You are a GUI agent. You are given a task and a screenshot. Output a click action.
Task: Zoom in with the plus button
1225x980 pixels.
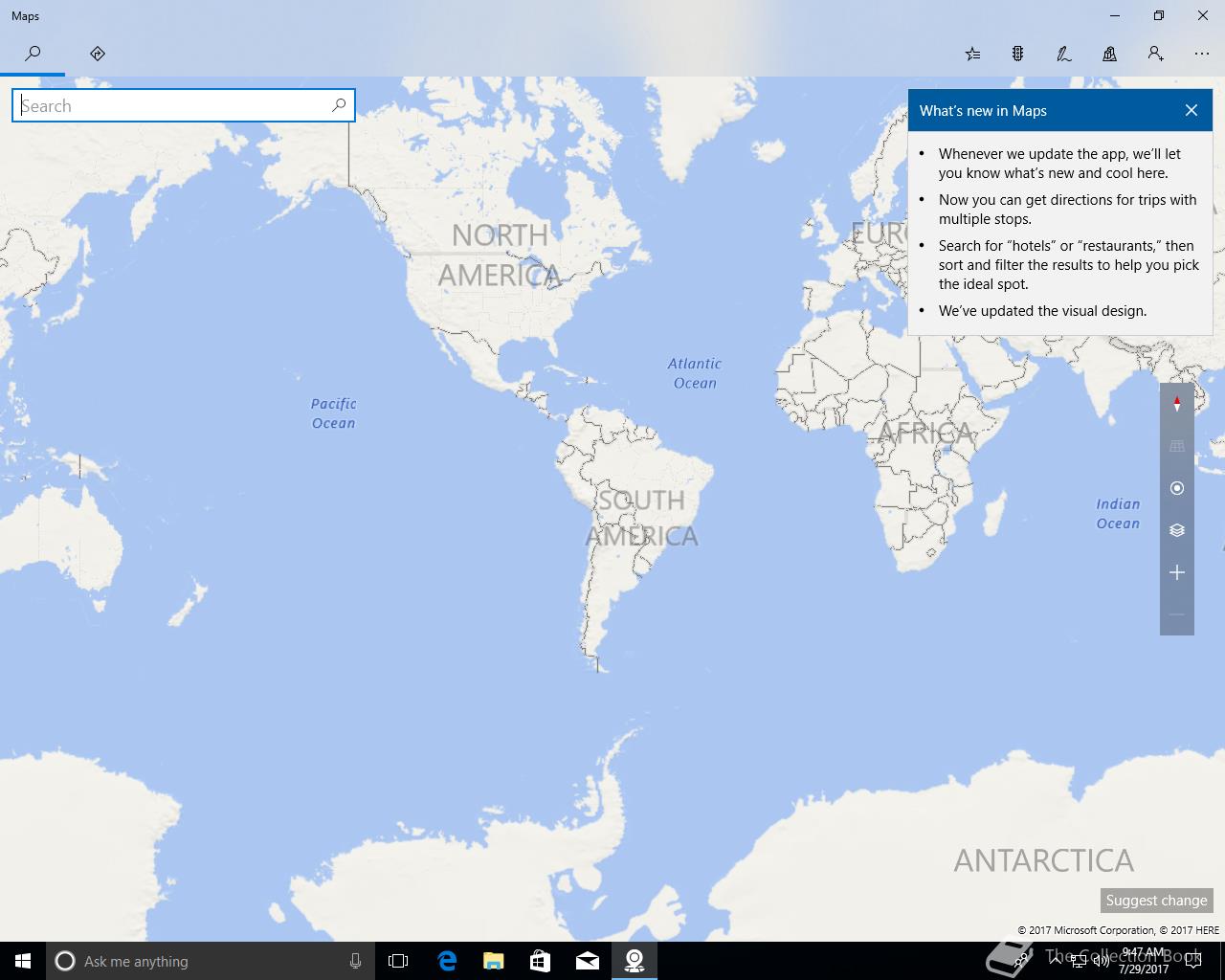point(1177,572)
